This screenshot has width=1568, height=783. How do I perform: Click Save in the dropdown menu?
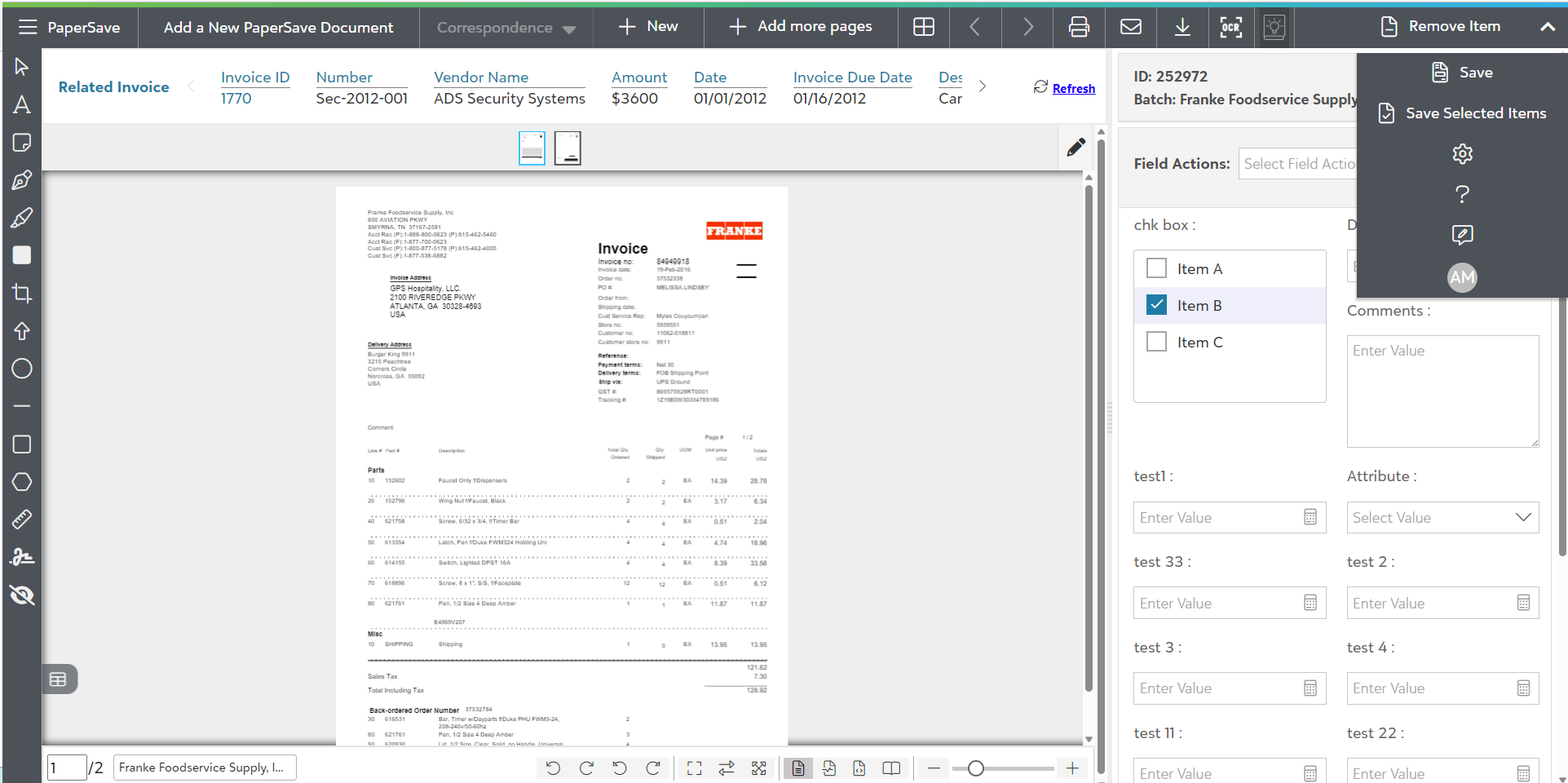tap(1463, 73)
